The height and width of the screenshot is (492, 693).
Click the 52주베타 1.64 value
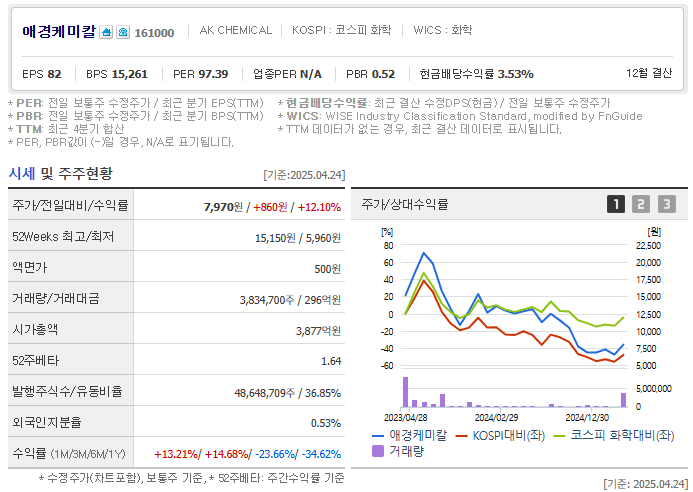[x=331, y=361]
